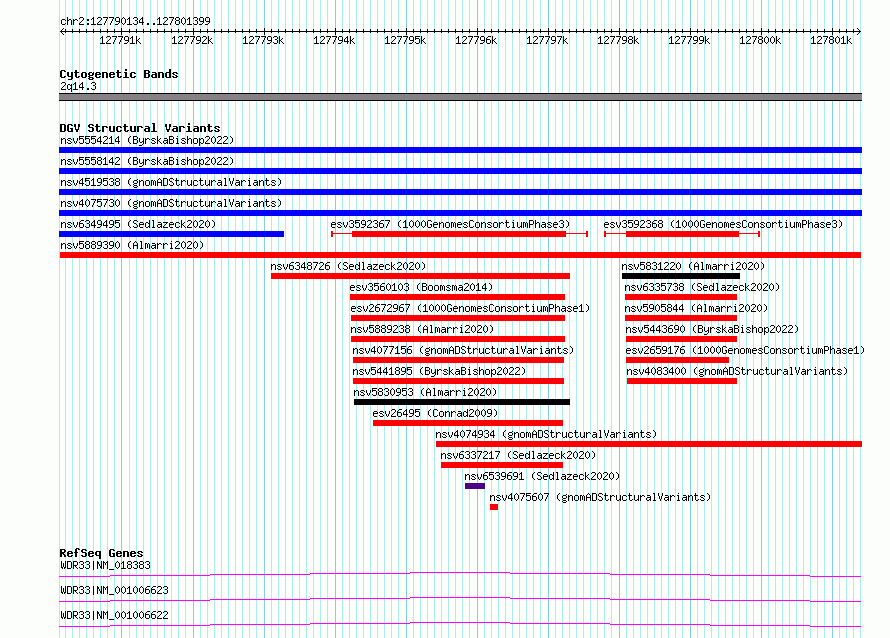Screen dimensions: 890x638
Task: Click the blue bar under nsv5554214
Action: 460,150
